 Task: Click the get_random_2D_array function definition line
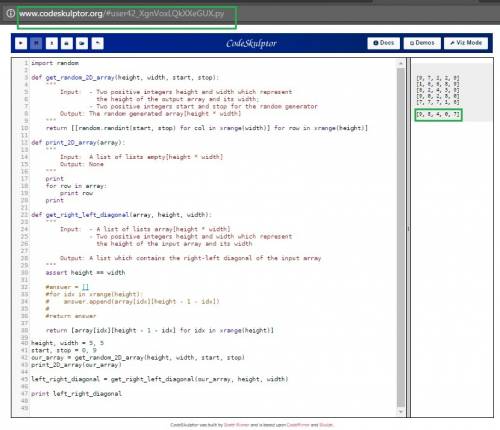[x=125, y=78]
